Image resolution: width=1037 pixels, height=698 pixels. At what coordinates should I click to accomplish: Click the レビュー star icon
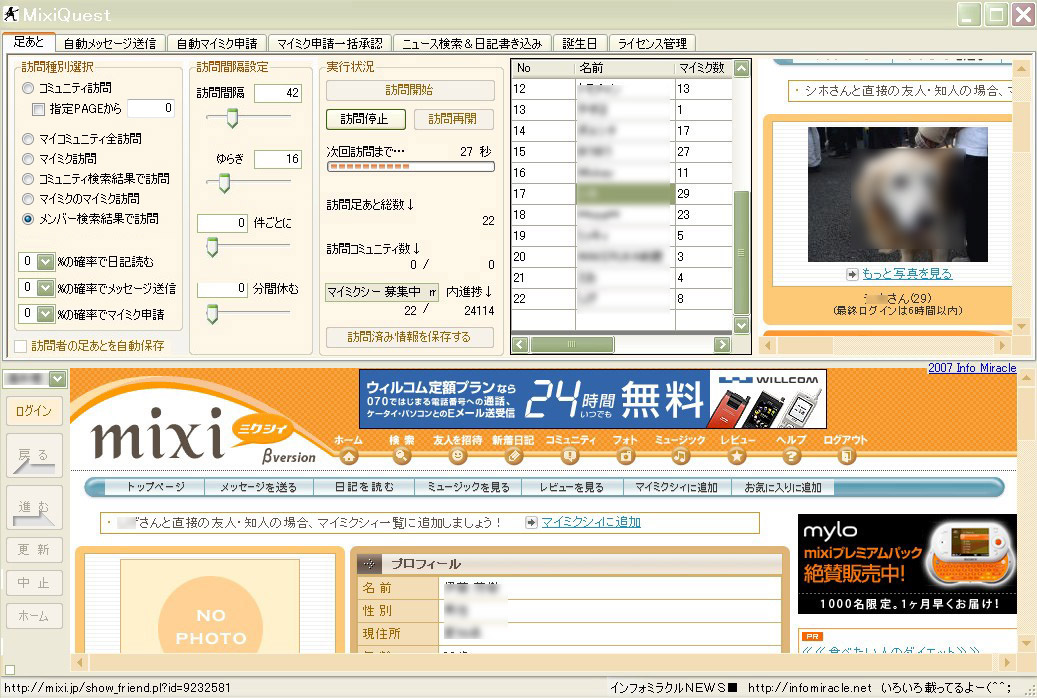(x=737, y=456)
